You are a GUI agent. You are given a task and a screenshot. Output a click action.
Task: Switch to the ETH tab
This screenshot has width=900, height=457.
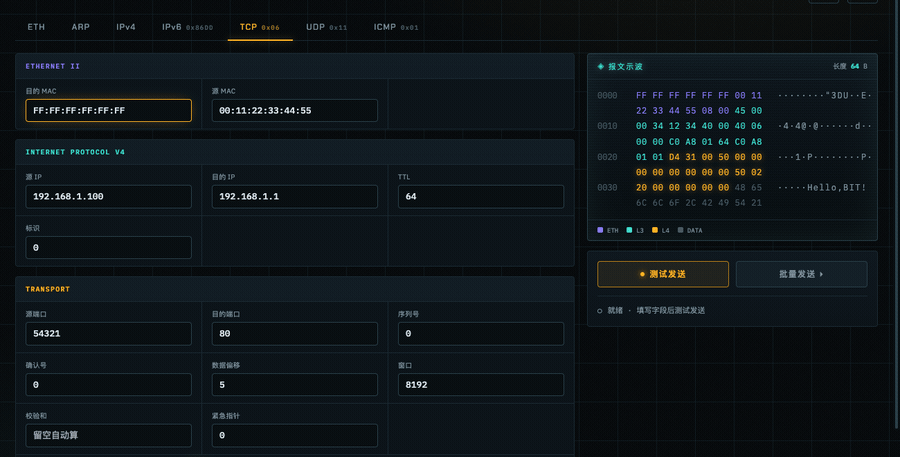coord(36,27)
